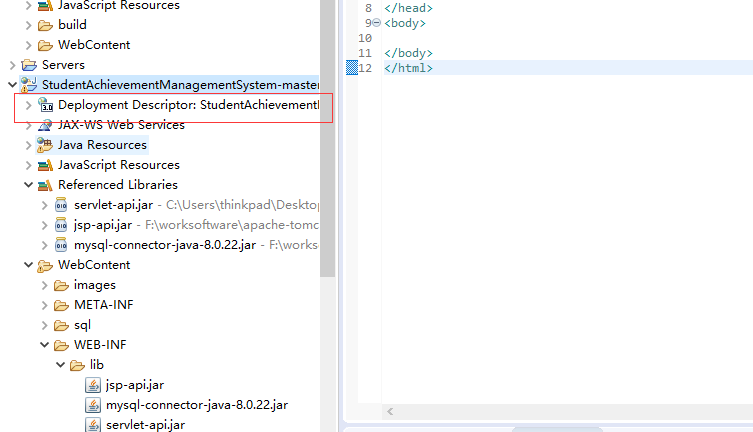
Task: Click the Java Resources icon
Action: tap(45, 145)
